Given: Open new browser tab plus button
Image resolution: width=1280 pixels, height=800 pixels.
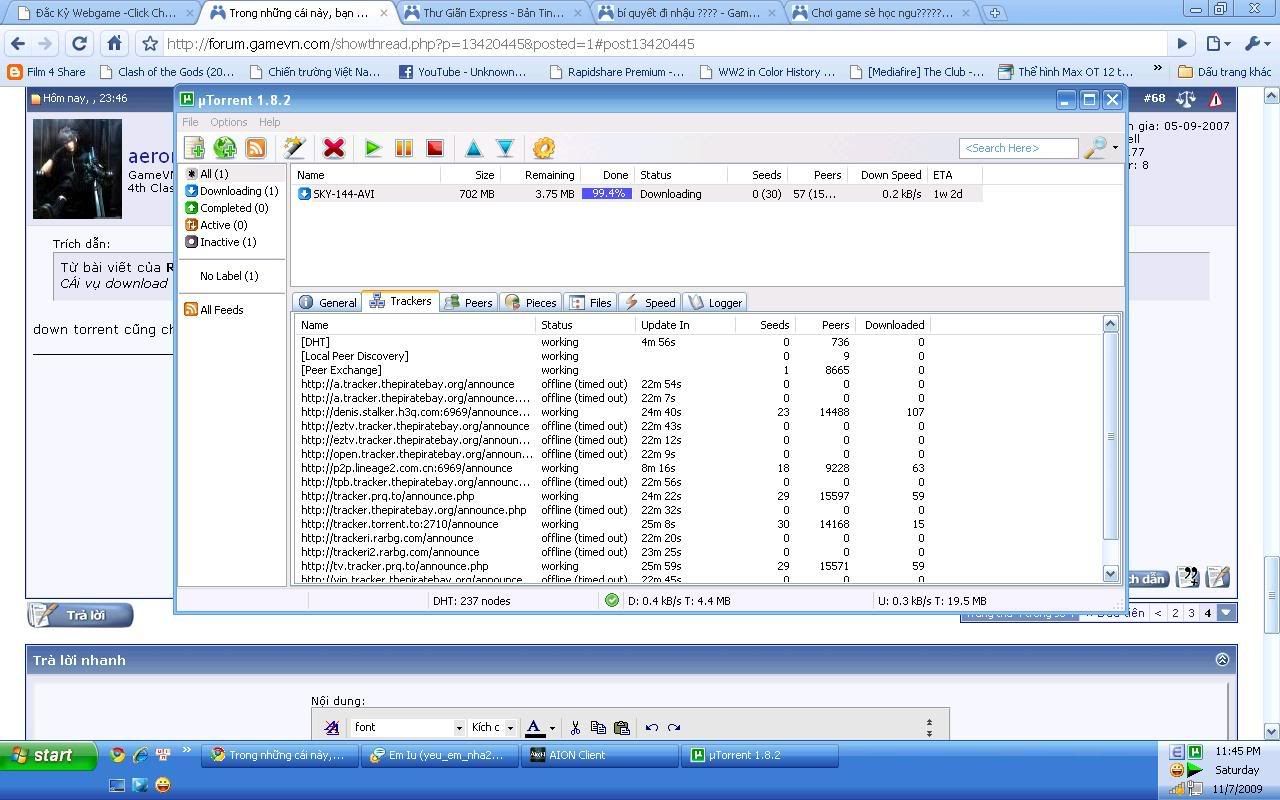Looking at the screenshot, I should point(995,13).
